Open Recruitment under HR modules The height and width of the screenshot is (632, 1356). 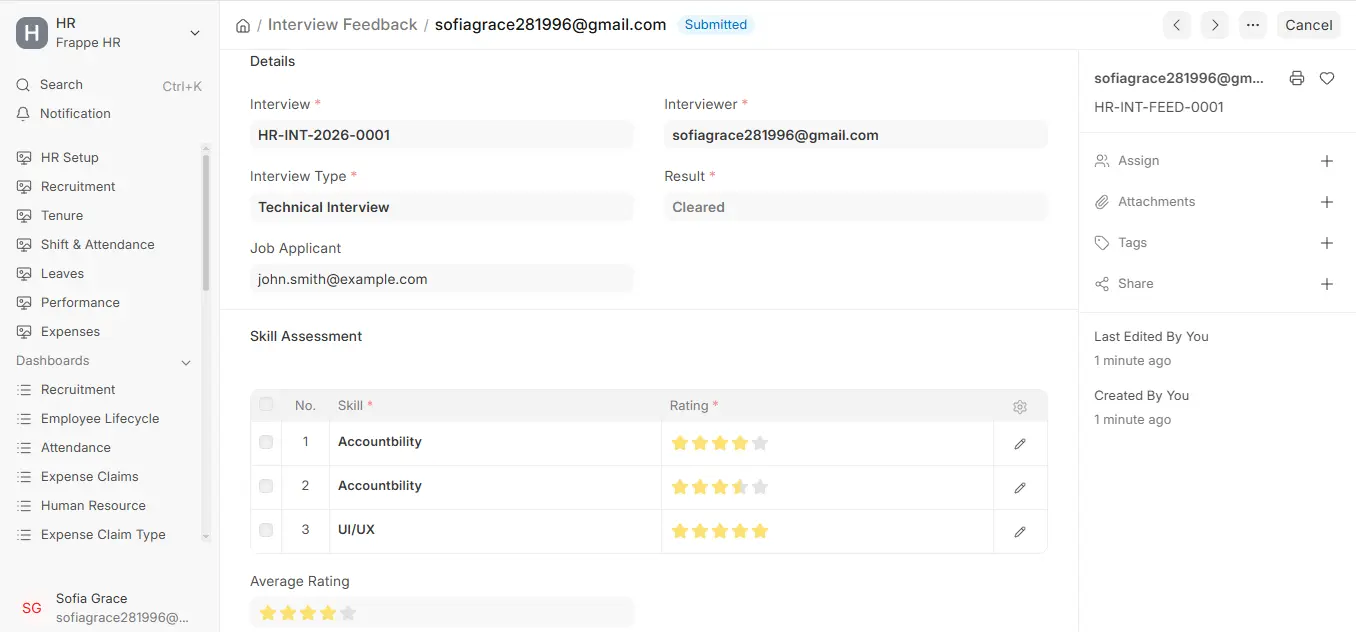78,187
